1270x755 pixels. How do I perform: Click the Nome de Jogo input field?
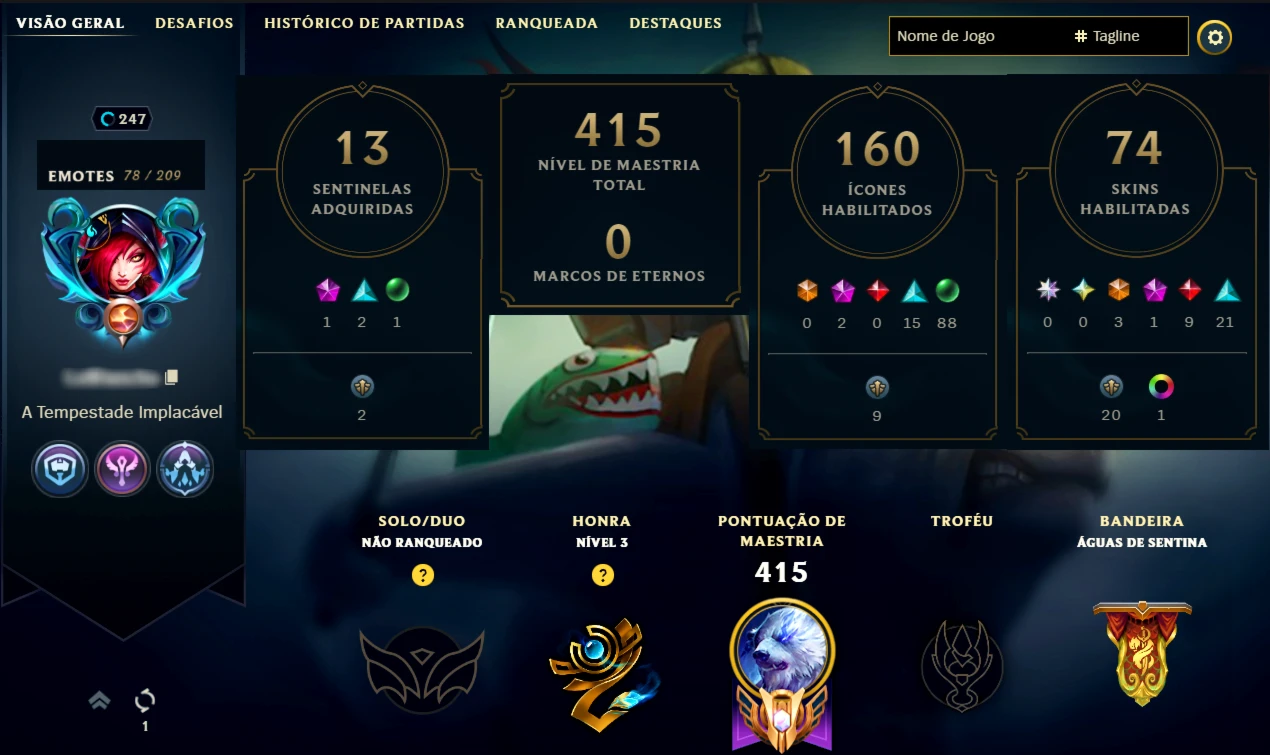pyautogui.click(x=978, y=36)
